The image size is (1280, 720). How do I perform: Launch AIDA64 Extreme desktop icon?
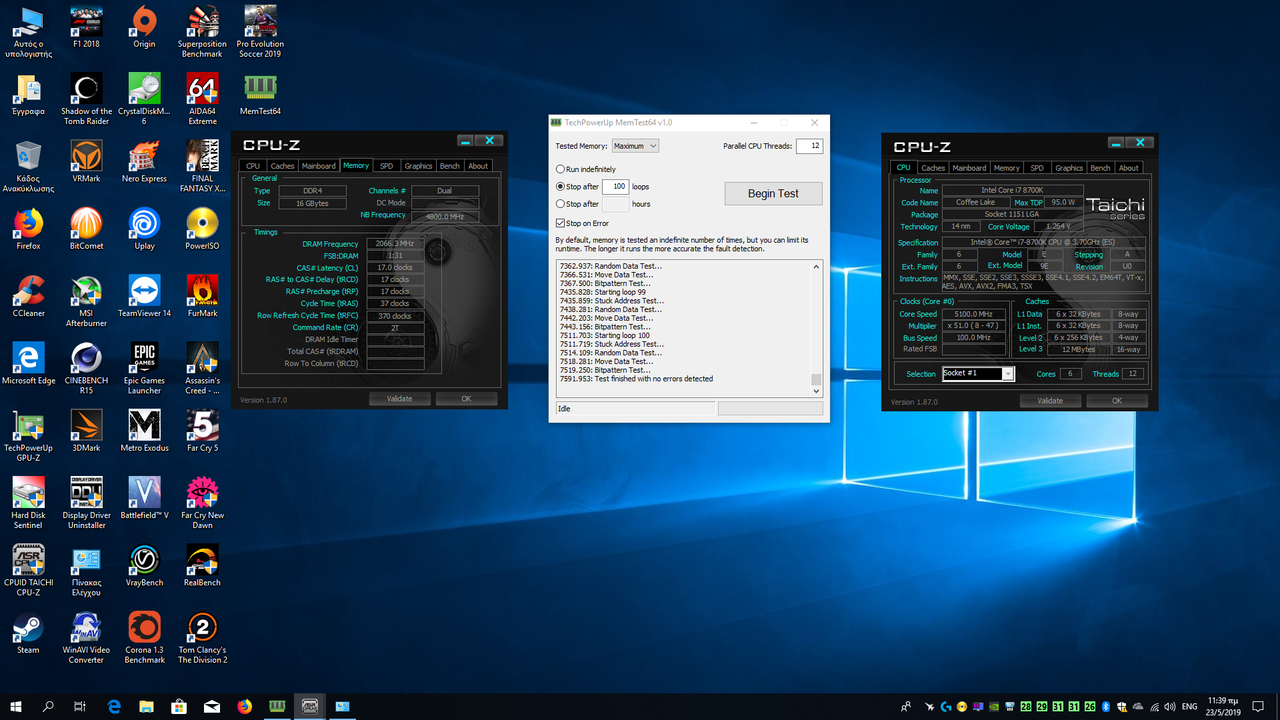tap(202, 98)
